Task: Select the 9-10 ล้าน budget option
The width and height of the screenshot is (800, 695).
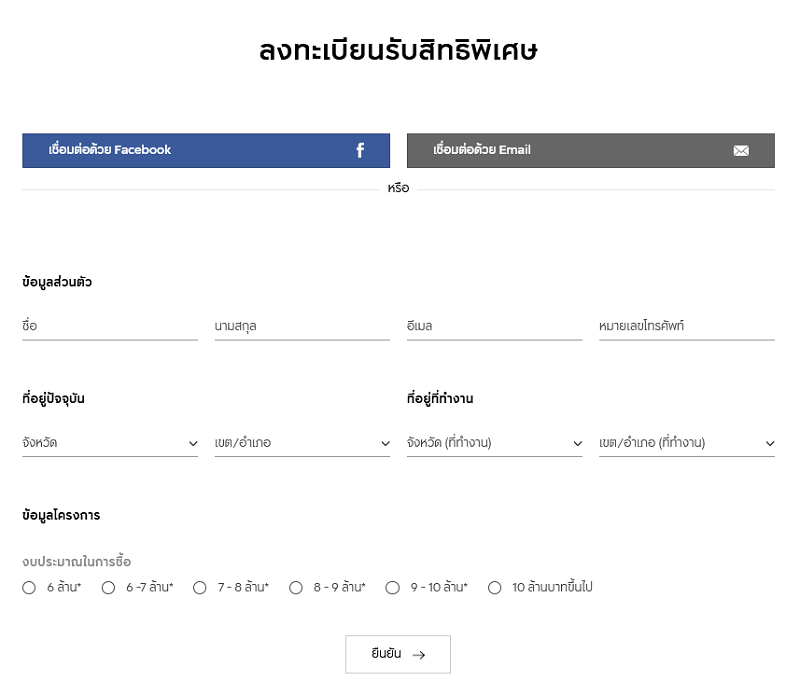Action: 392,588
